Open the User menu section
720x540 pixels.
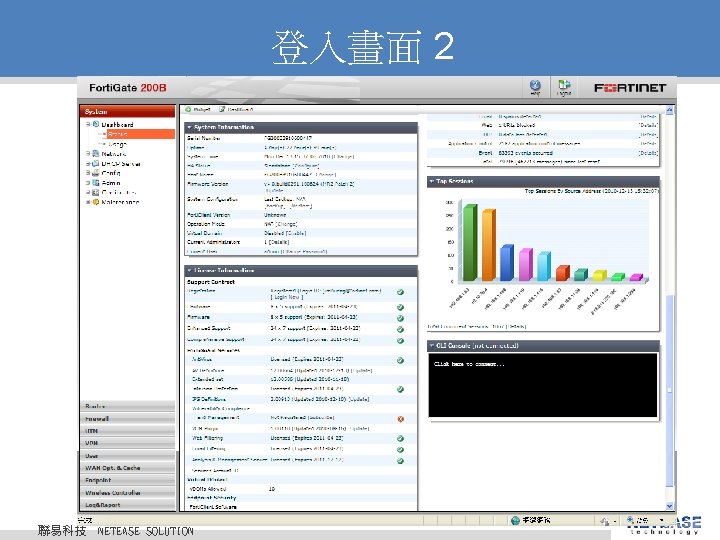[x=128, y=456]
